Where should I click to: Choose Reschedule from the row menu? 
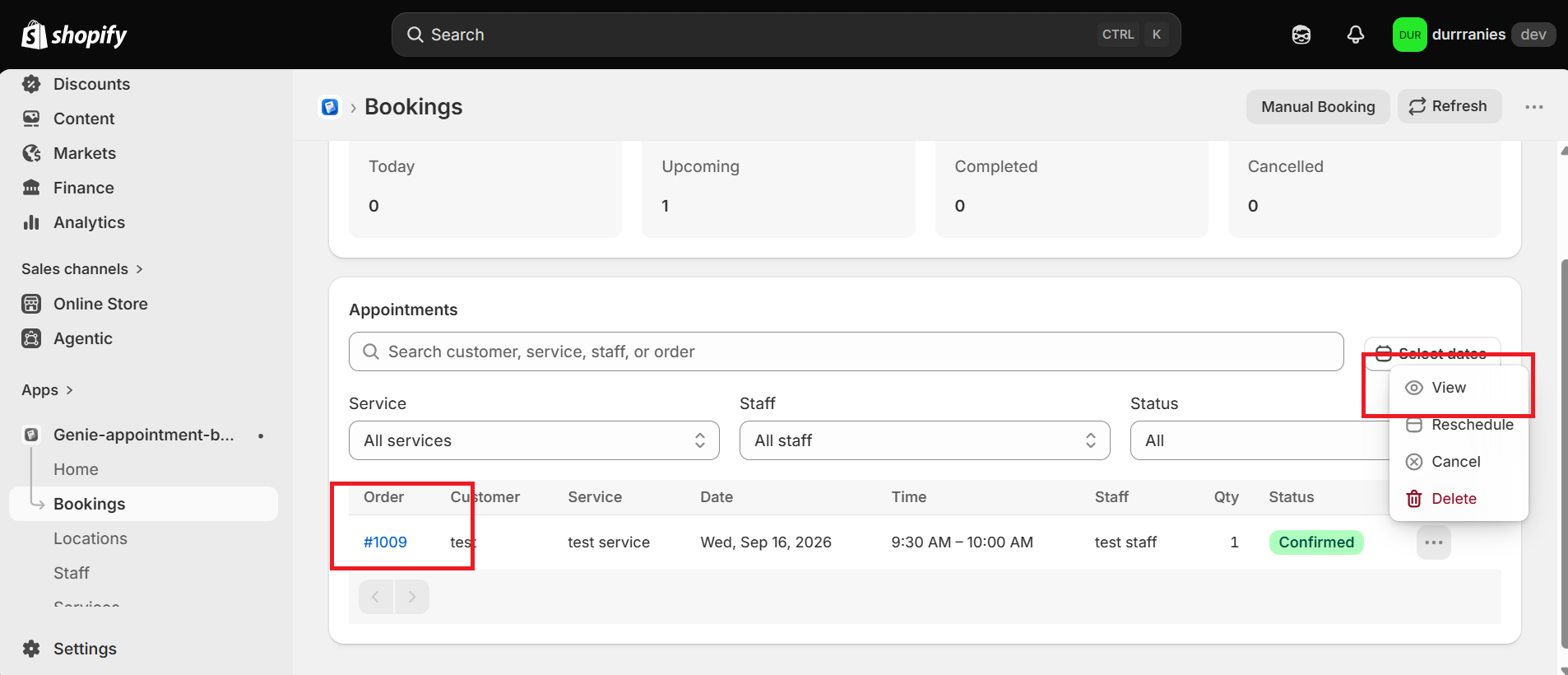pos(1459,425)
